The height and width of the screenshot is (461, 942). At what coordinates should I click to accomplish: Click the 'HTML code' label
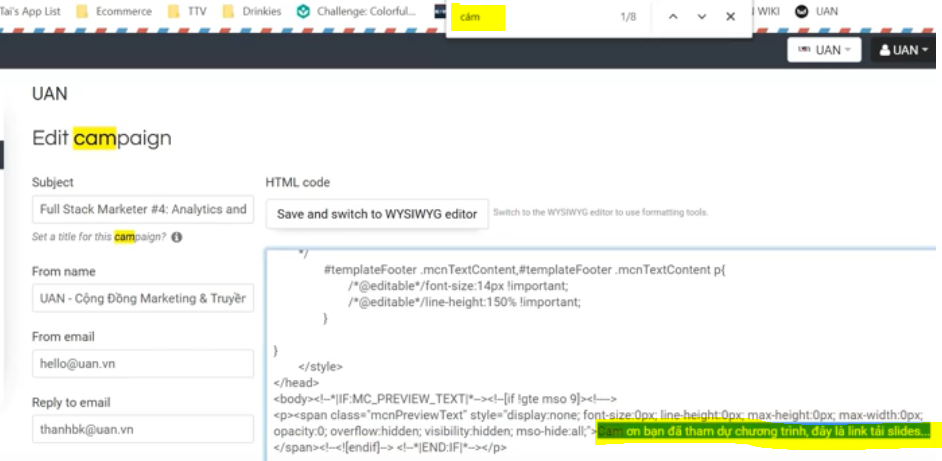click(298, 182)
